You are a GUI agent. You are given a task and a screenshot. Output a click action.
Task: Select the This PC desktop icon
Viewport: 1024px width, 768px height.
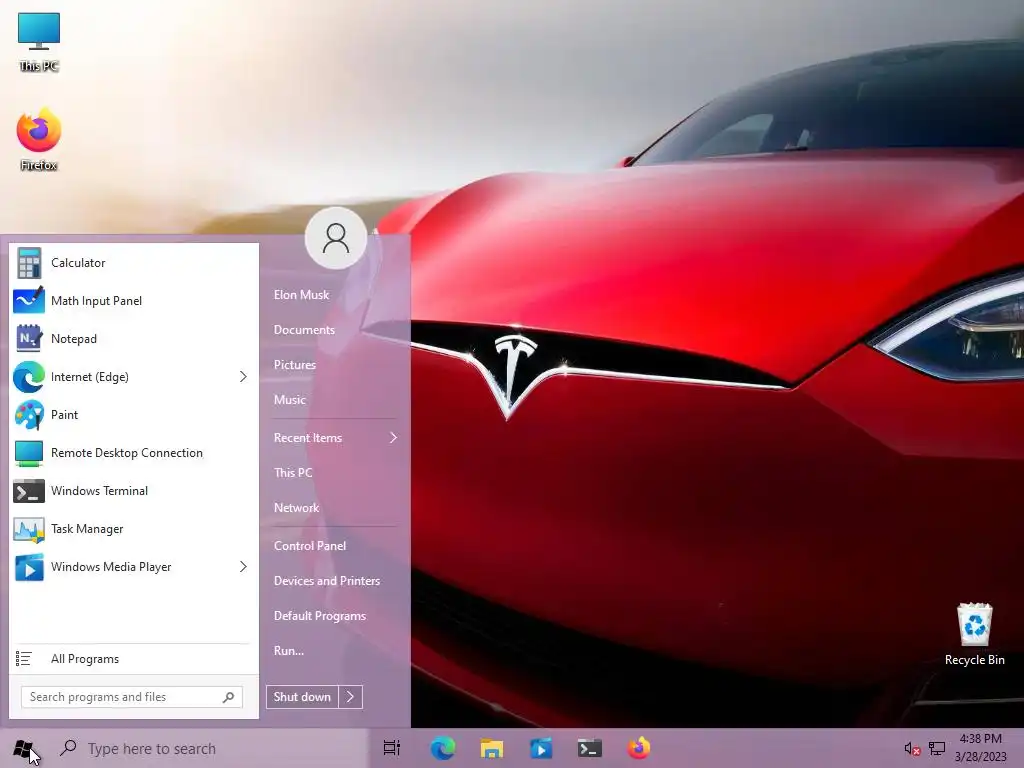tap(39, 42)
